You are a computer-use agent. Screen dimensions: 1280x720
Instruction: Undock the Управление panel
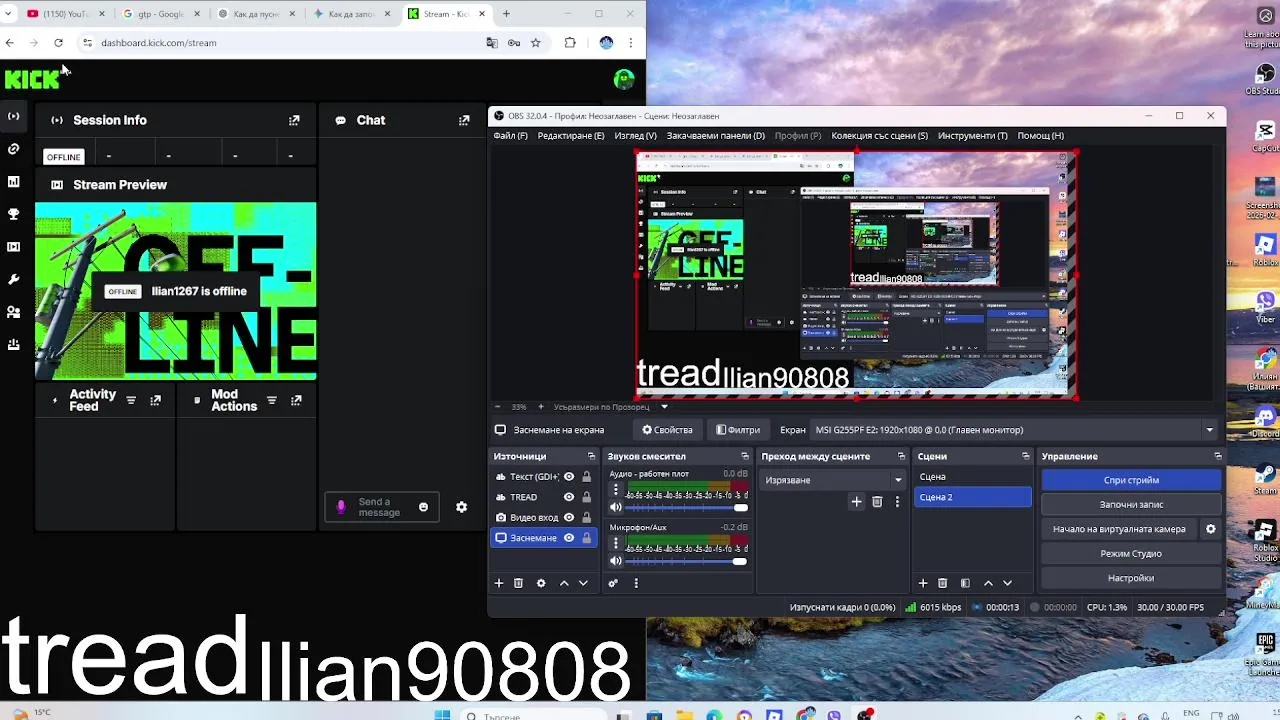pyautogui.click(x=1217, y=456)
